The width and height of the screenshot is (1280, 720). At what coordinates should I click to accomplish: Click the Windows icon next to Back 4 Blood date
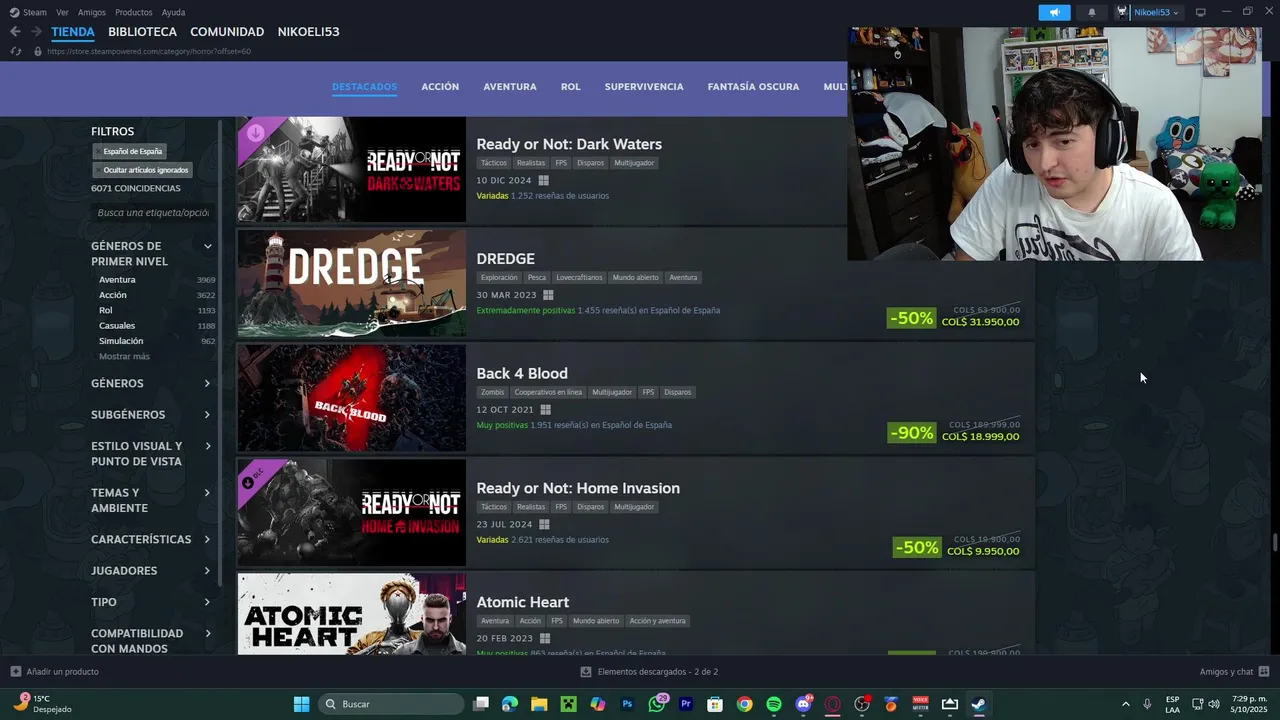pyautogui.click(x=545, y=410)
